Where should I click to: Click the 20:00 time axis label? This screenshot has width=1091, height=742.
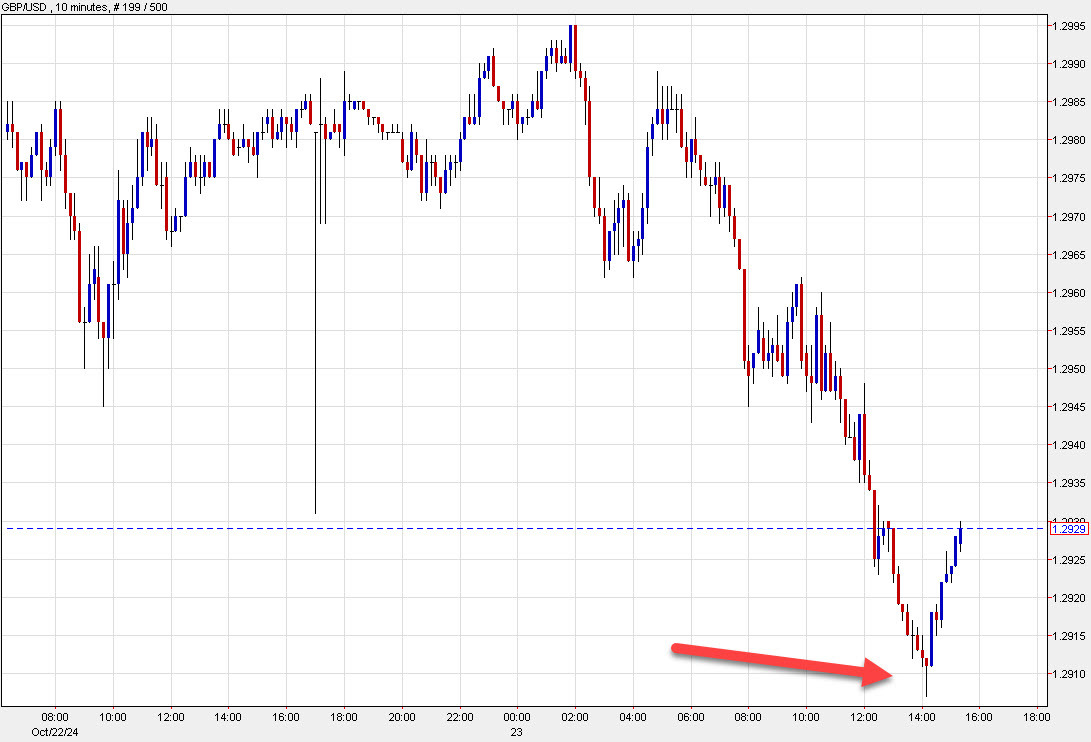click(x=401, y=718)
